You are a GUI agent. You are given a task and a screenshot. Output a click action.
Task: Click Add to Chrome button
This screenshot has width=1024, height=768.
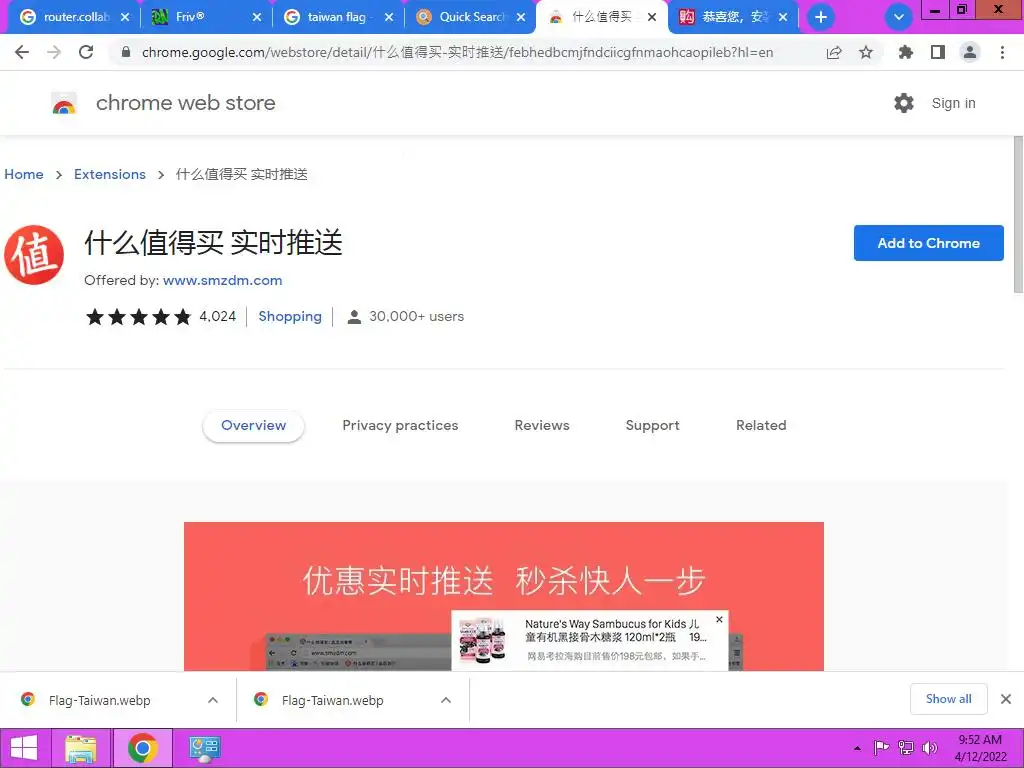coord(928,243)
